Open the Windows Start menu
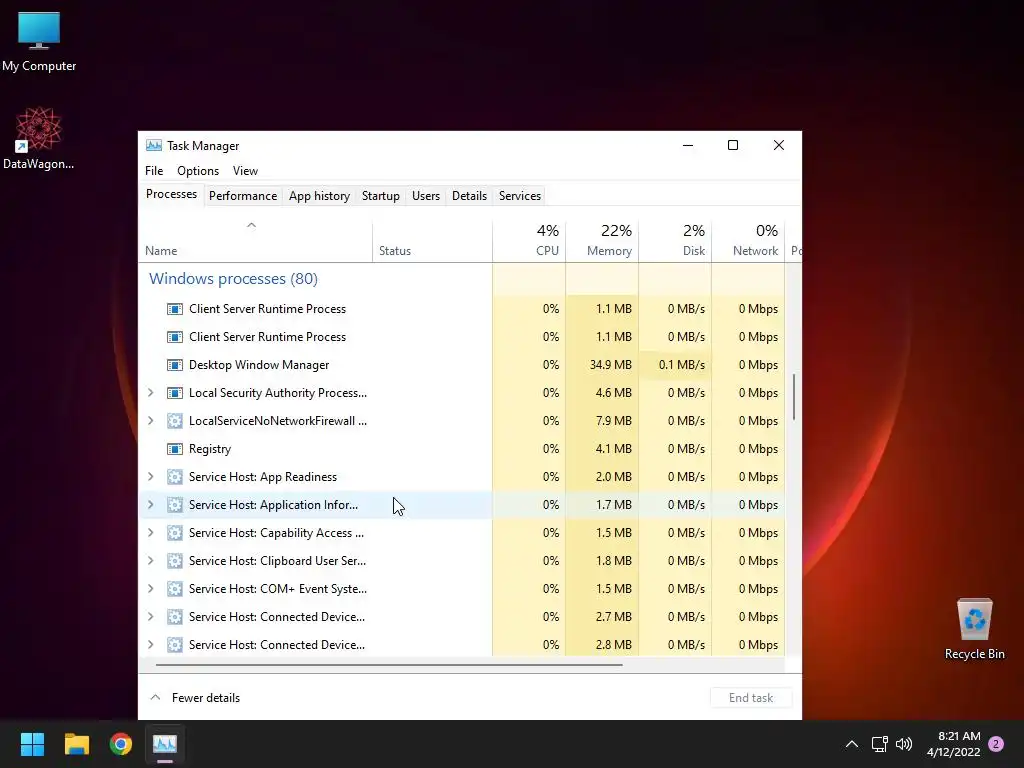This screenshot has width=1024, height=768. 32,744
